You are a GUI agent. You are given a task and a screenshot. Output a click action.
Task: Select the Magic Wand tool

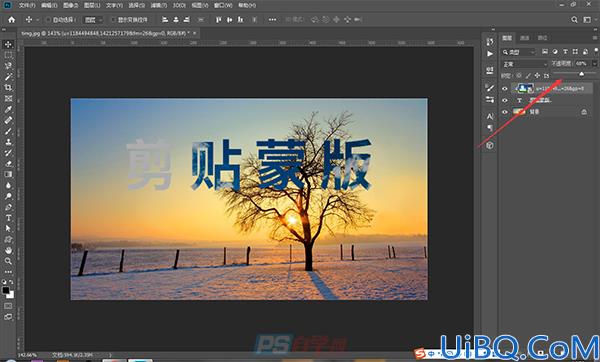tap(8, 77)
